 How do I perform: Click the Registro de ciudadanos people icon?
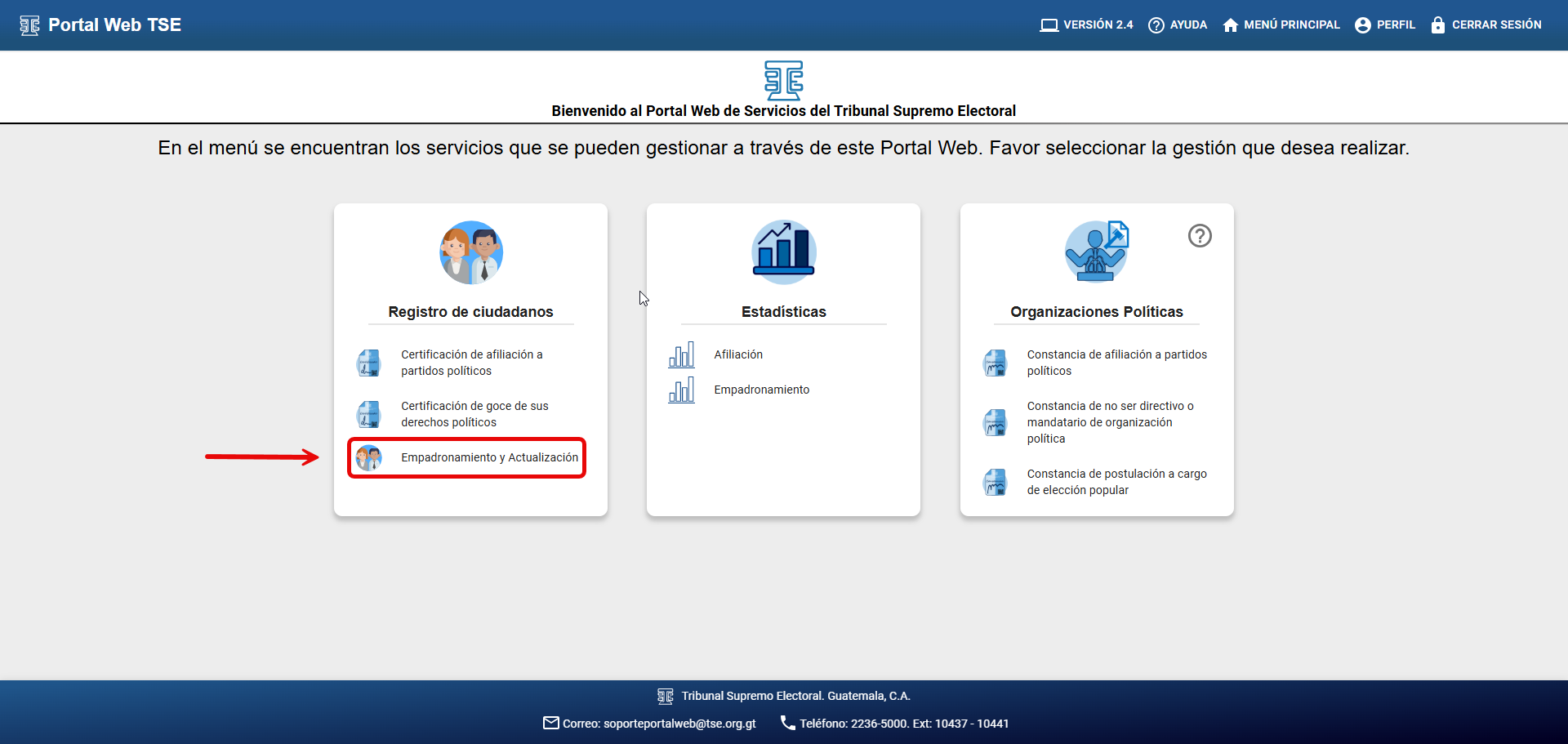(471, 252)
